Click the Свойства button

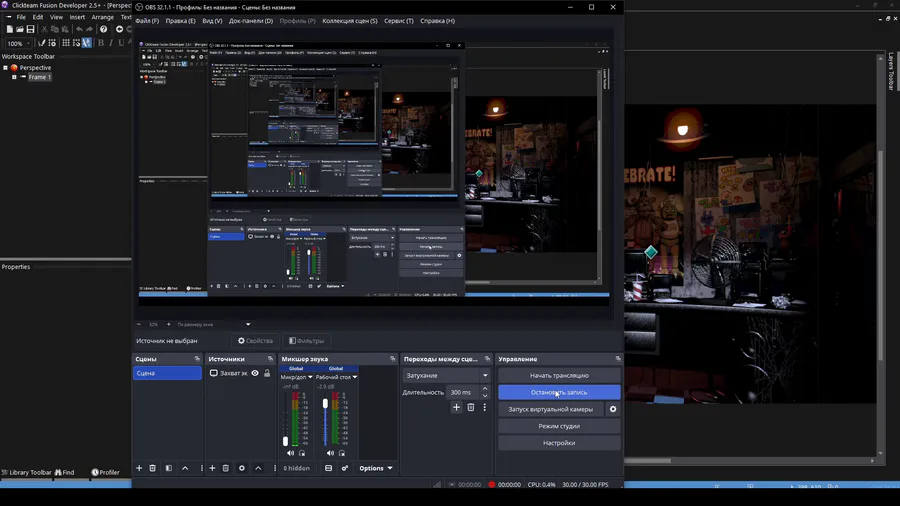[255, 341]
